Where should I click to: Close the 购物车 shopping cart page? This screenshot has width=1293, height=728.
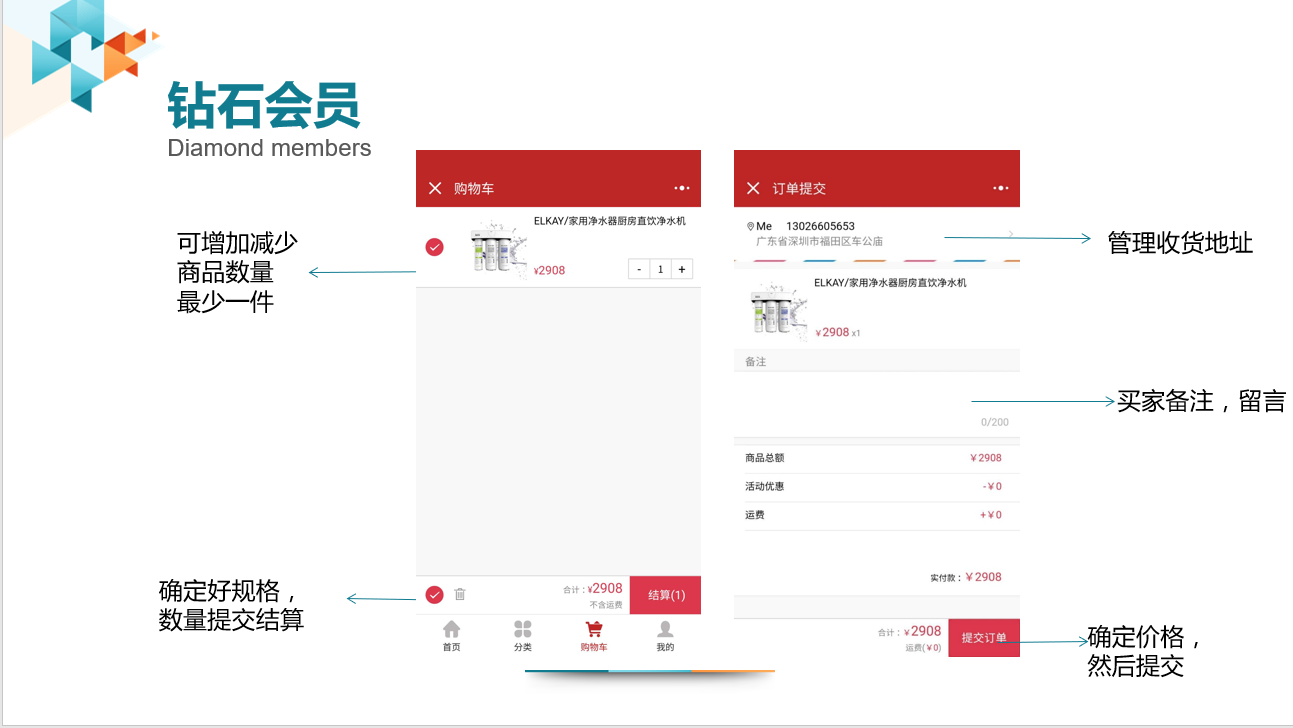pos(435,188)
